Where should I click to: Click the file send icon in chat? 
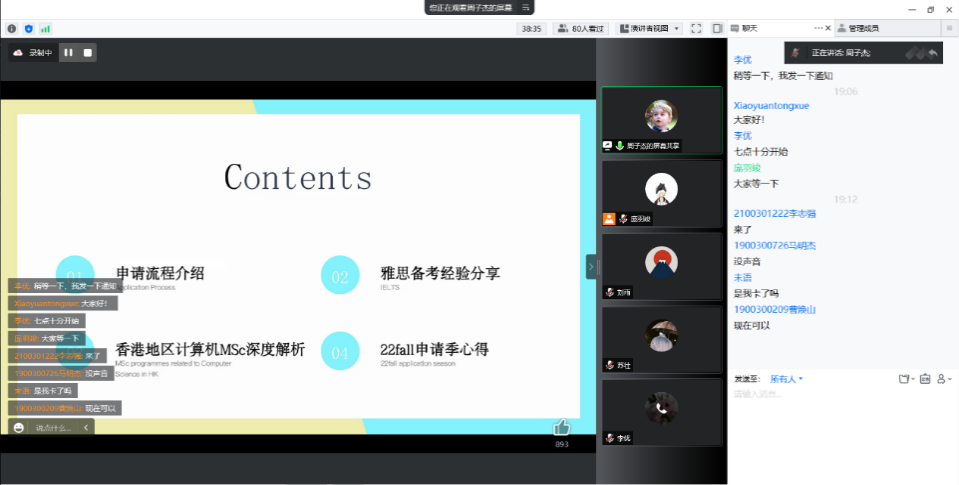point(904,379)
